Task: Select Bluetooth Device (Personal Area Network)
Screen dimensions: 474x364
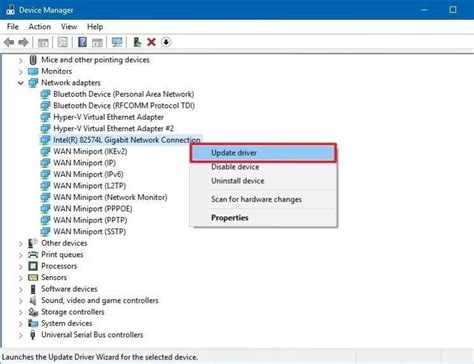Action: pyautogui.click(x=124, y=94)
